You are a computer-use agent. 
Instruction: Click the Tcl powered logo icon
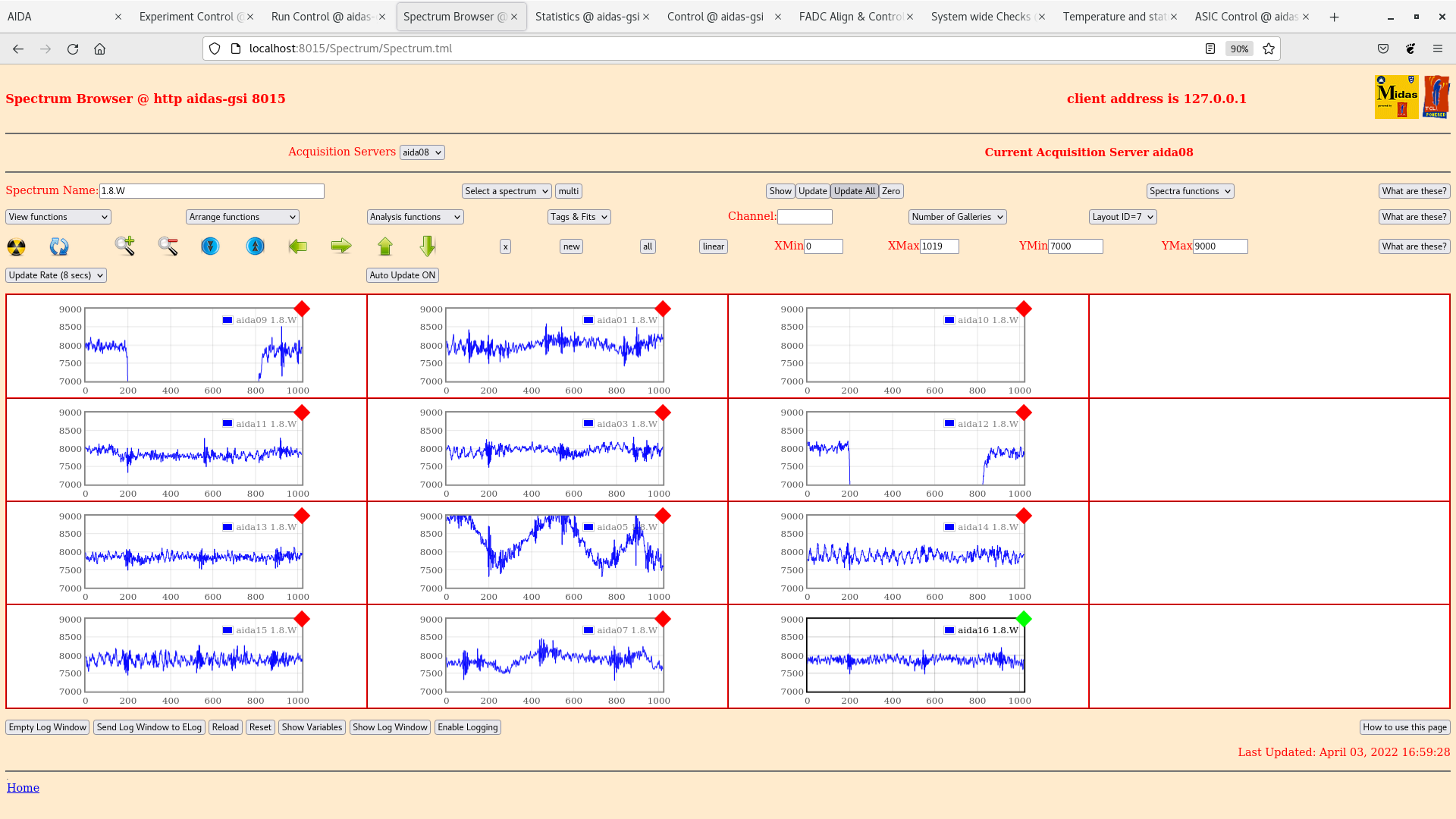[1436, 97]
